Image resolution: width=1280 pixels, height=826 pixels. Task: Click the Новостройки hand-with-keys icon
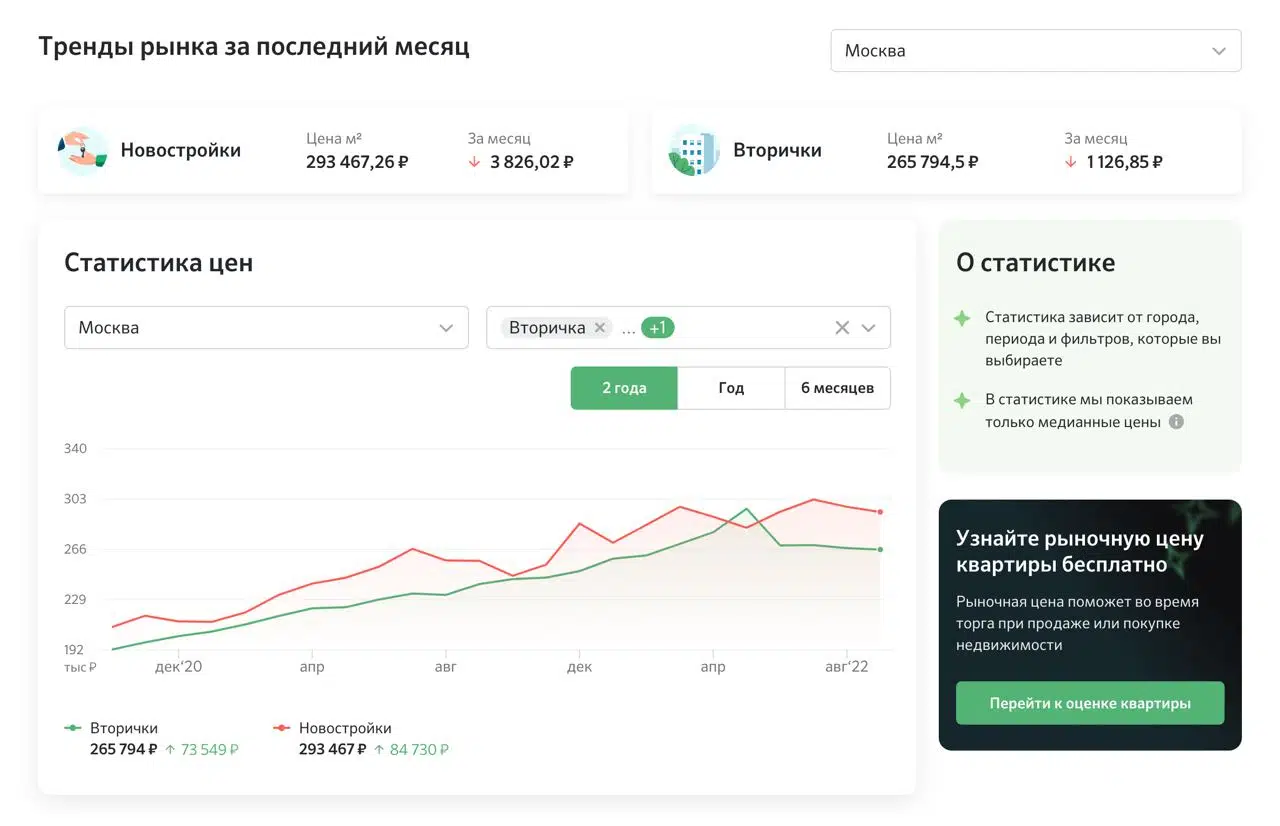(x=83, y=151)
